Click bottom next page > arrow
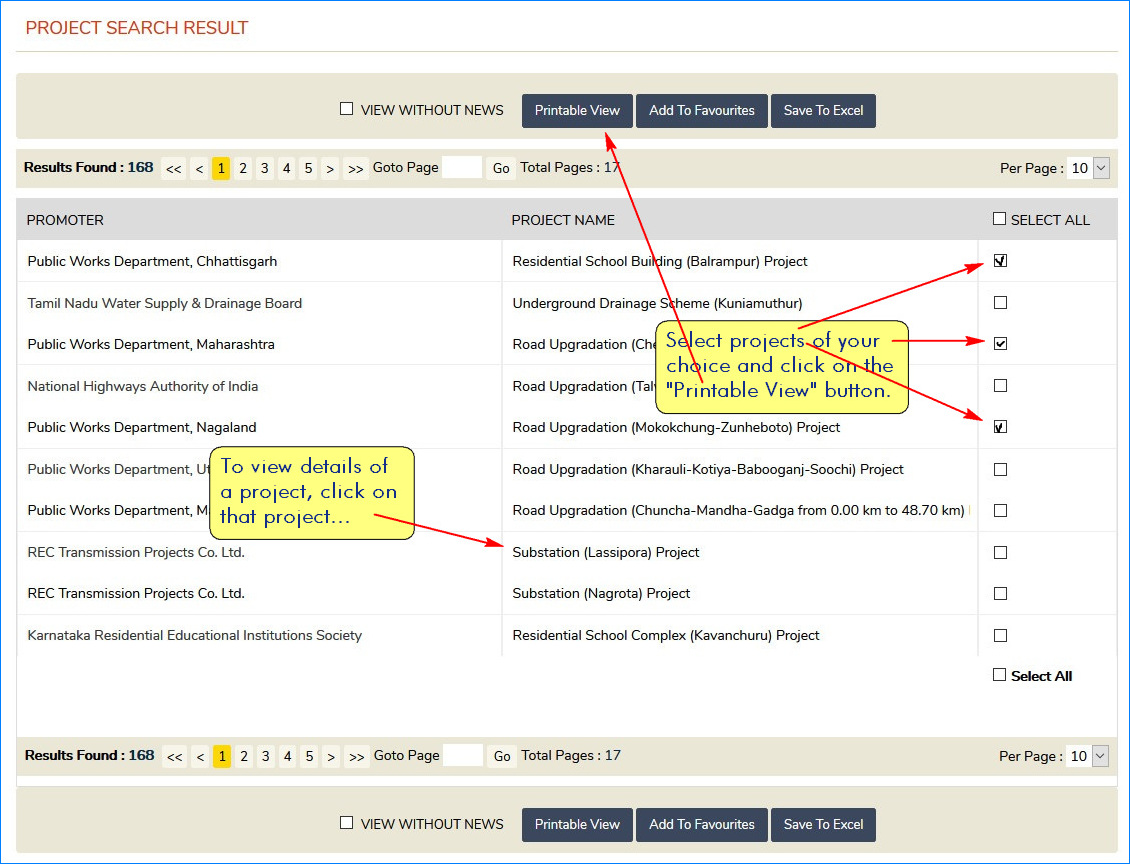Image resolution: width=1130 pixels, height=864 pixels. click(331, 757)
